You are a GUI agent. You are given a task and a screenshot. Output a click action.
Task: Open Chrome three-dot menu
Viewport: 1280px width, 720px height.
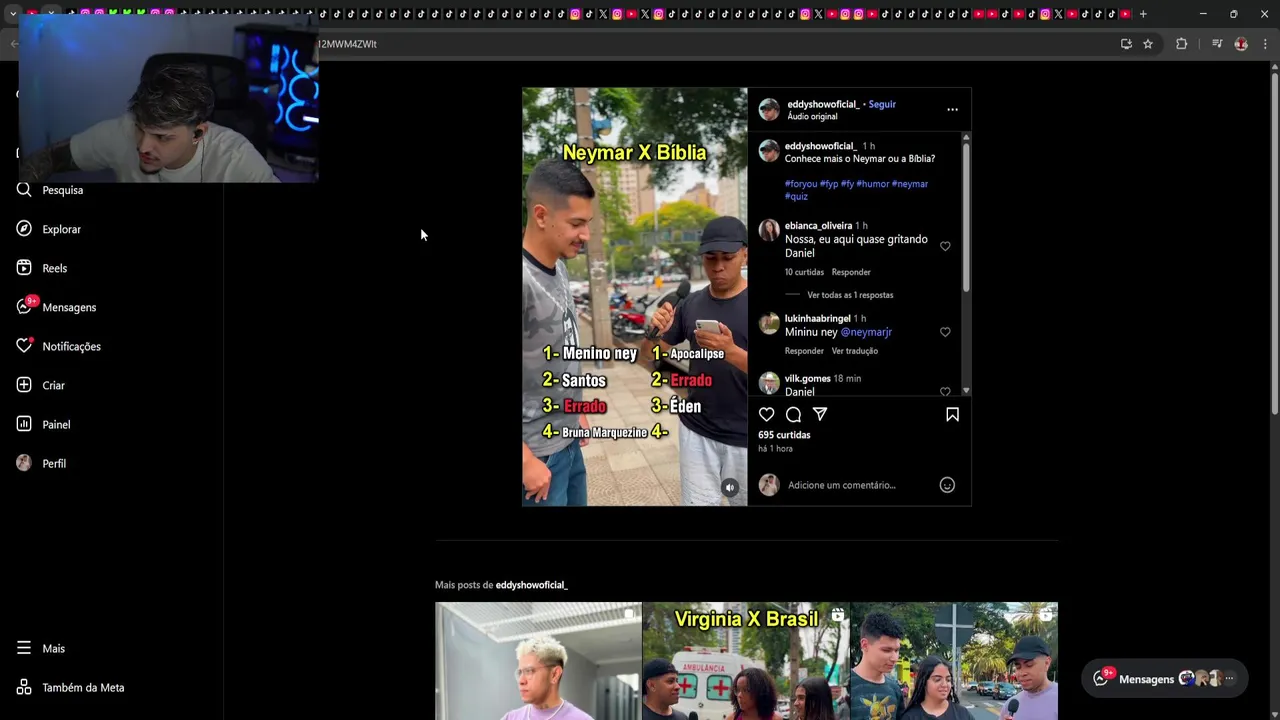click(x=1266, y=44)
